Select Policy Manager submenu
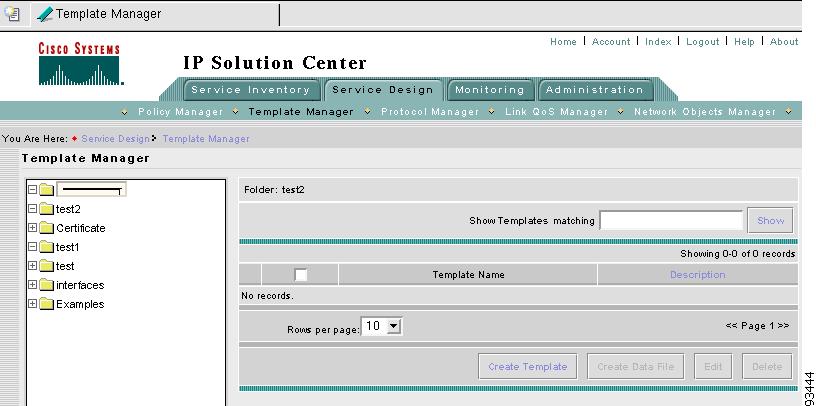Viewport: 816px width, 406px height. click(181, 111)
